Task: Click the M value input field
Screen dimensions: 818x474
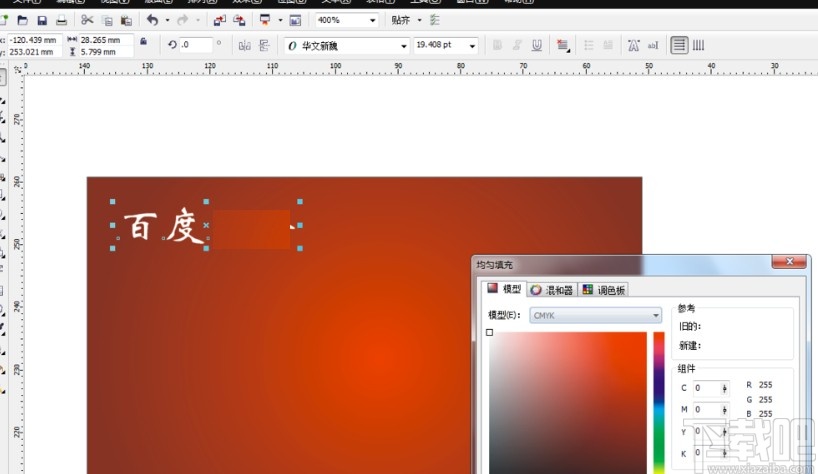Action: pos(706,410)
